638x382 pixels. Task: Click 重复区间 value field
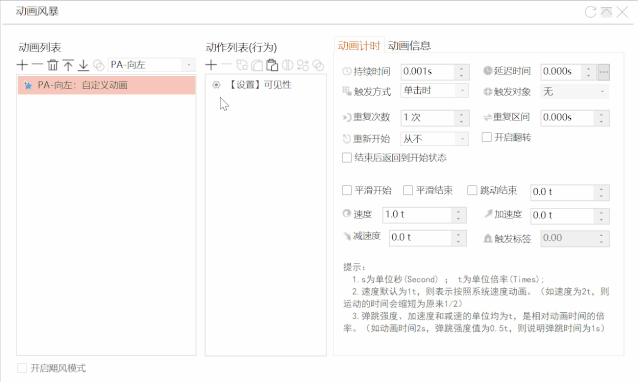(x=567, y=118)
